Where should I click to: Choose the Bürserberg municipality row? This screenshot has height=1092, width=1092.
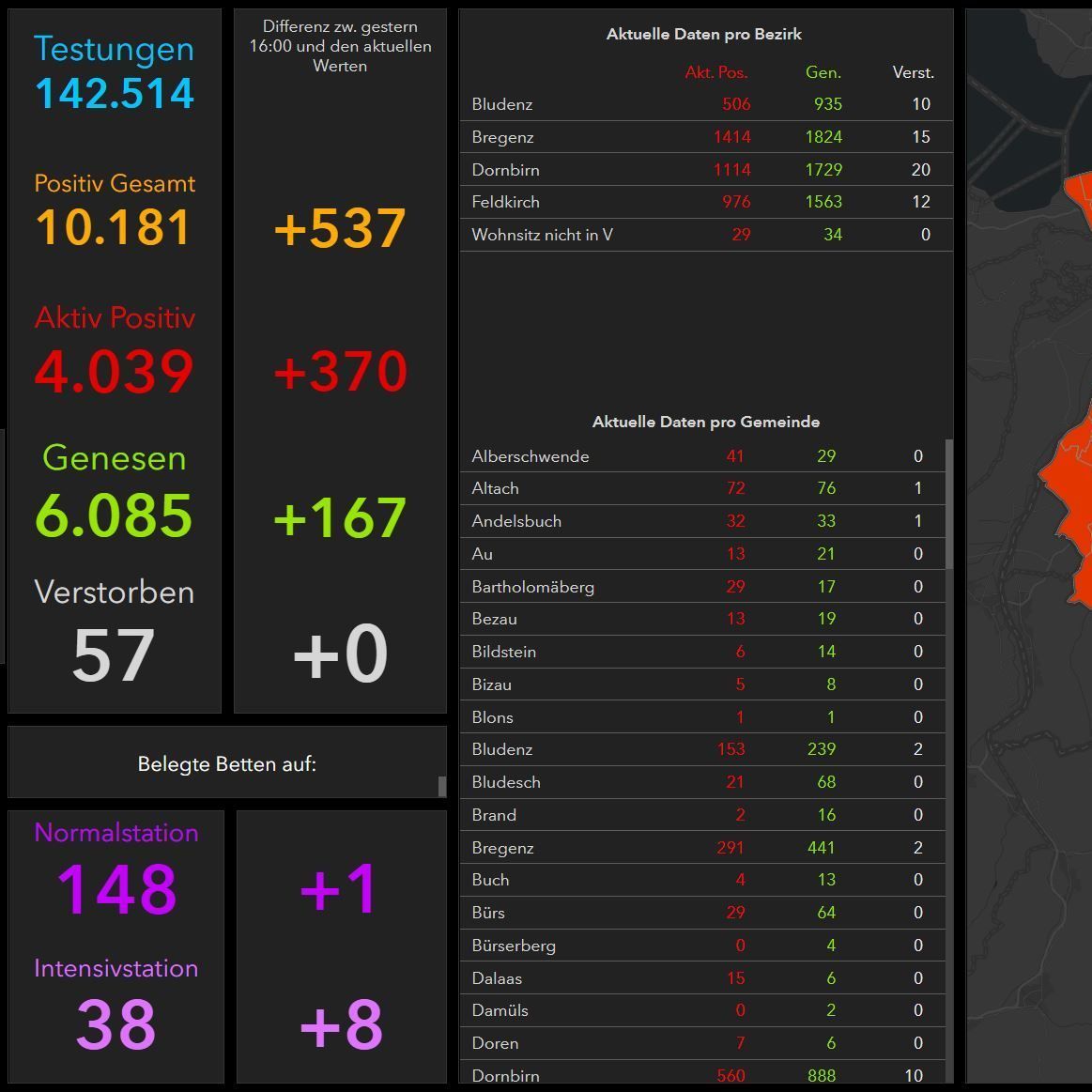(702, 946)
